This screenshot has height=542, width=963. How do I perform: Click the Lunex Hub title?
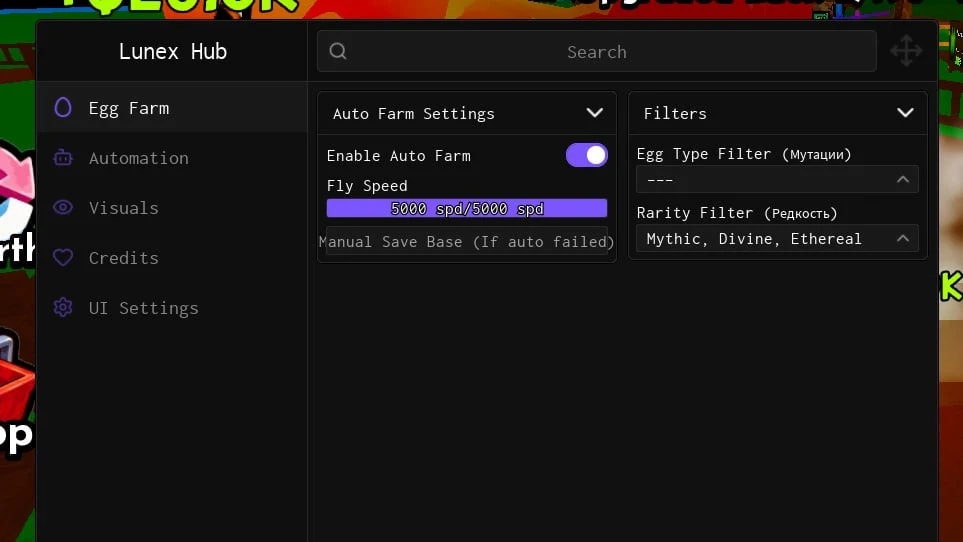click(x=173, y=52)
